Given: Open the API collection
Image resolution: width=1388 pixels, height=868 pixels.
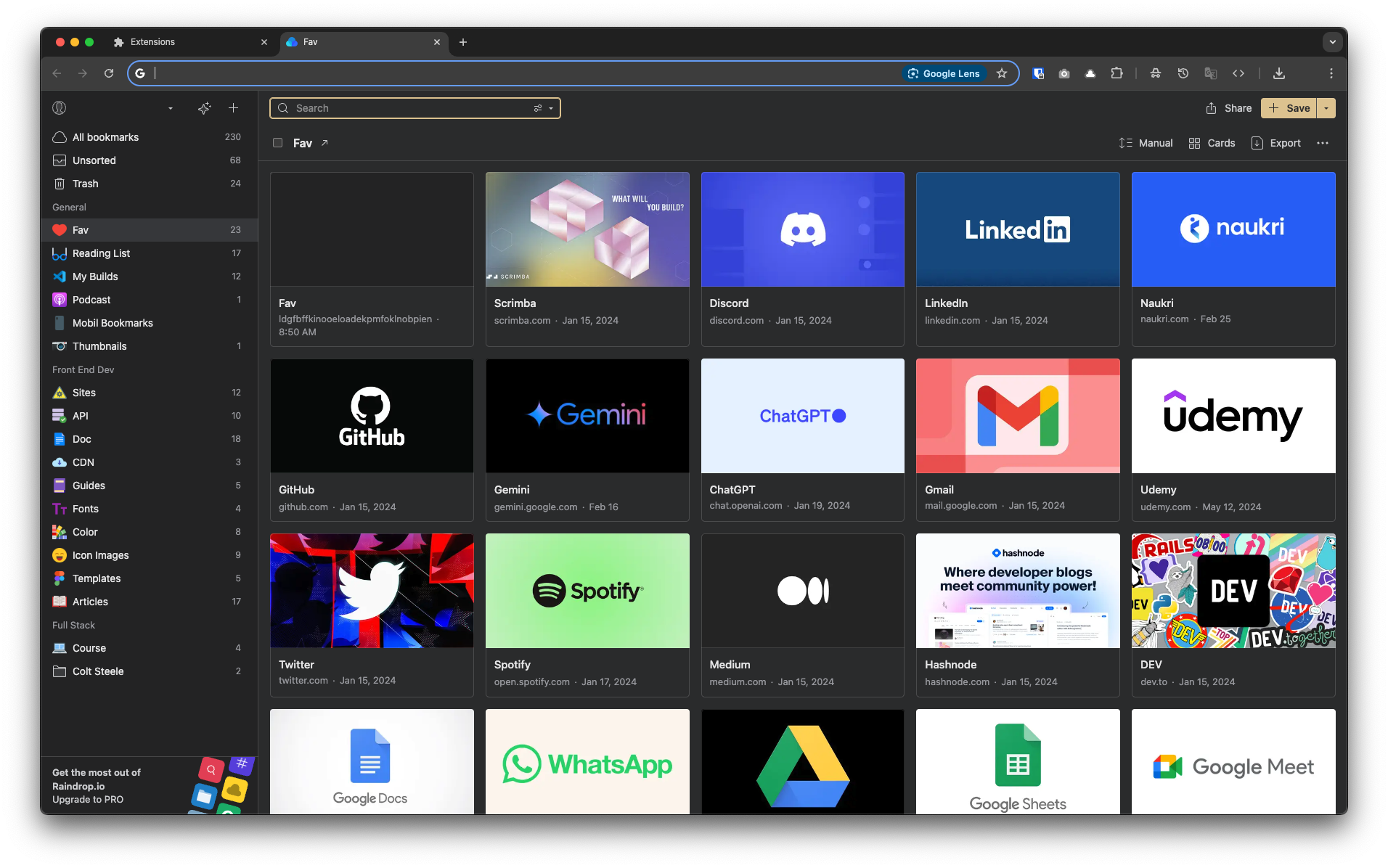Looking at the screenshot, I should coord(149,416).
